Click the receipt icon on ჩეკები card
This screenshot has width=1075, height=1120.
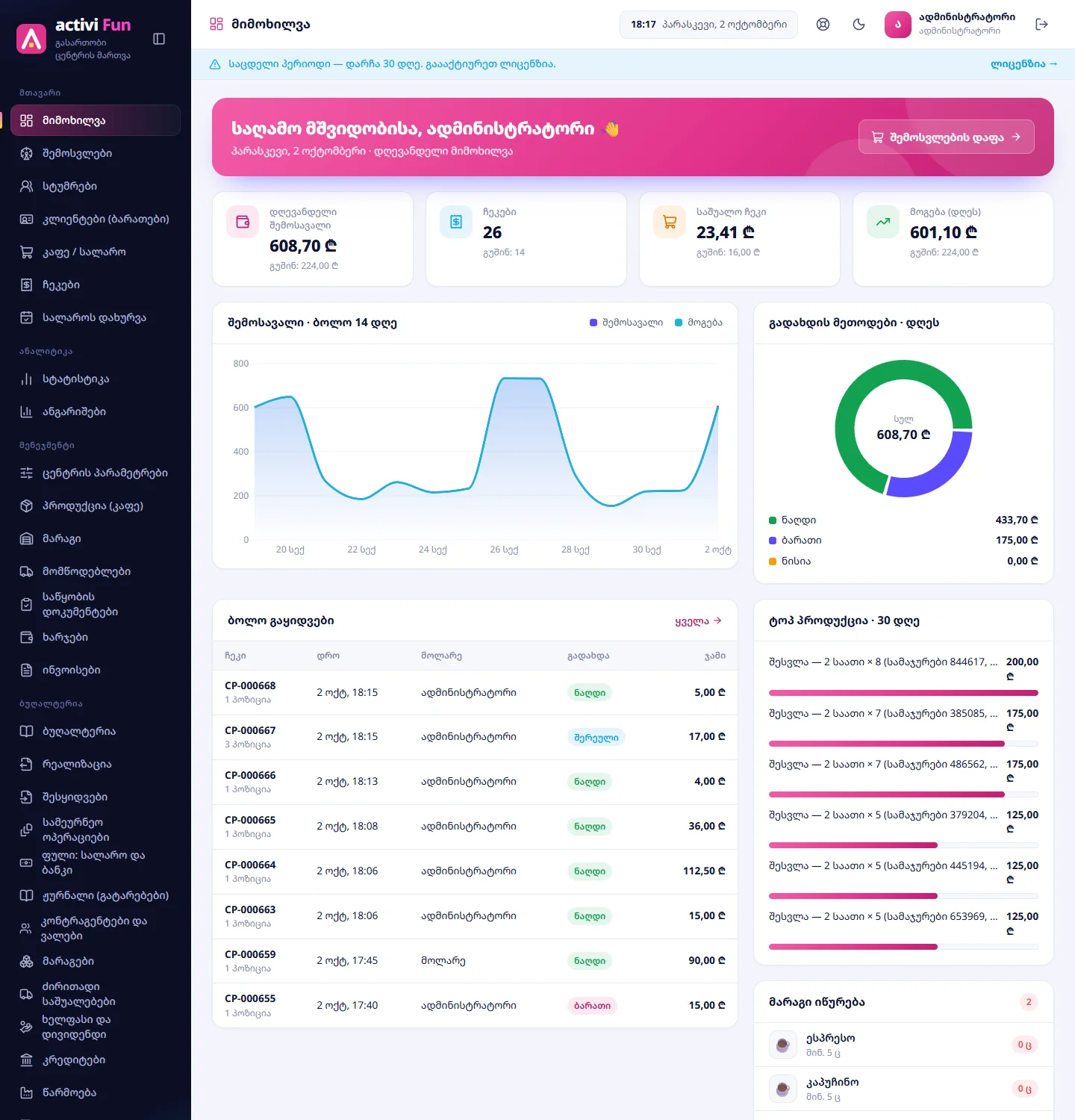pyautogui.click(x=456, y=222)
